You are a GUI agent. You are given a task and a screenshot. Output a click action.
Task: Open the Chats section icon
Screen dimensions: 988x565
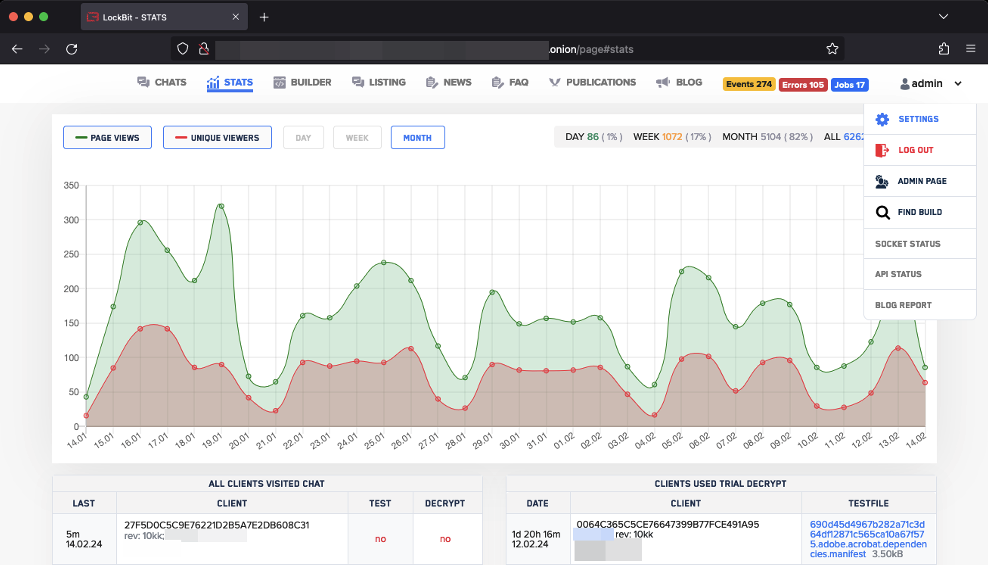pyautogui.click(x=144, y=83)
